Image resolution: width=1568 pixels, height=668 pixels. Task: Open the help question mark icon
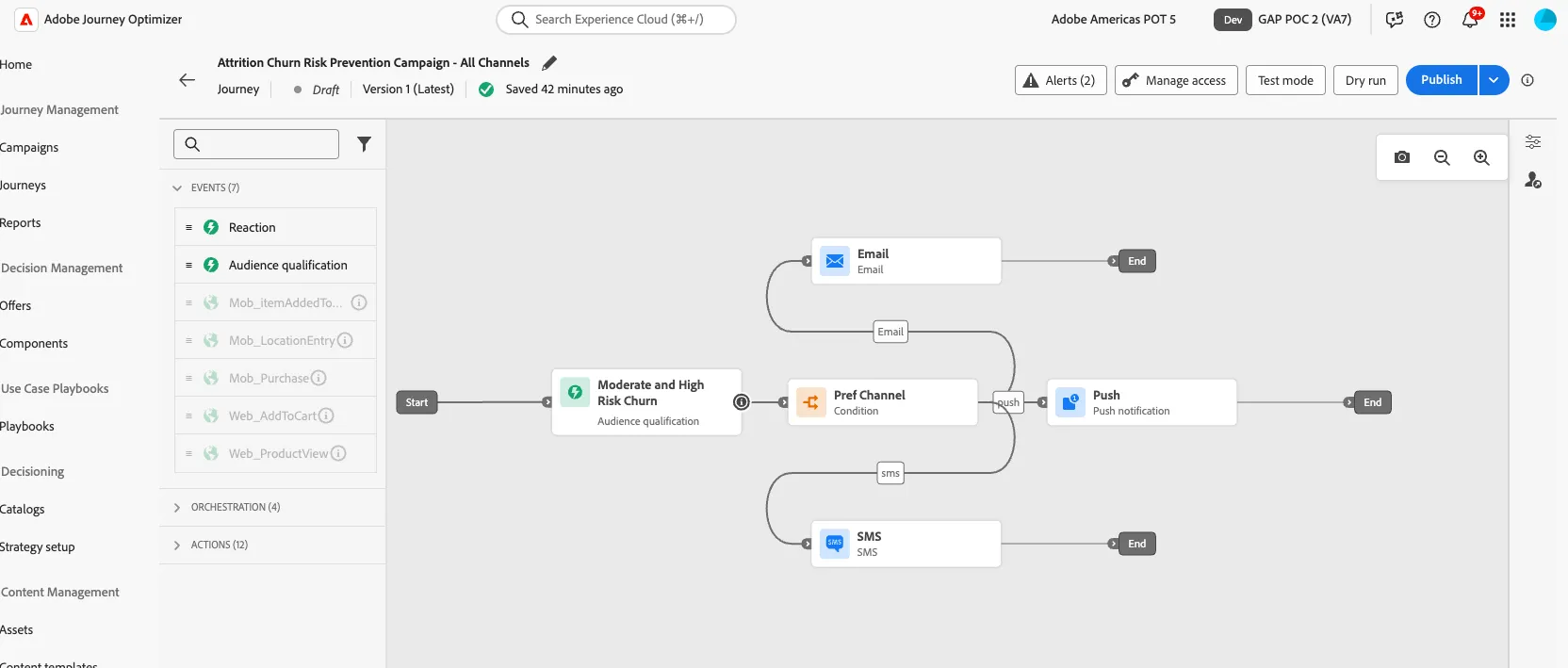[1432, 20]
